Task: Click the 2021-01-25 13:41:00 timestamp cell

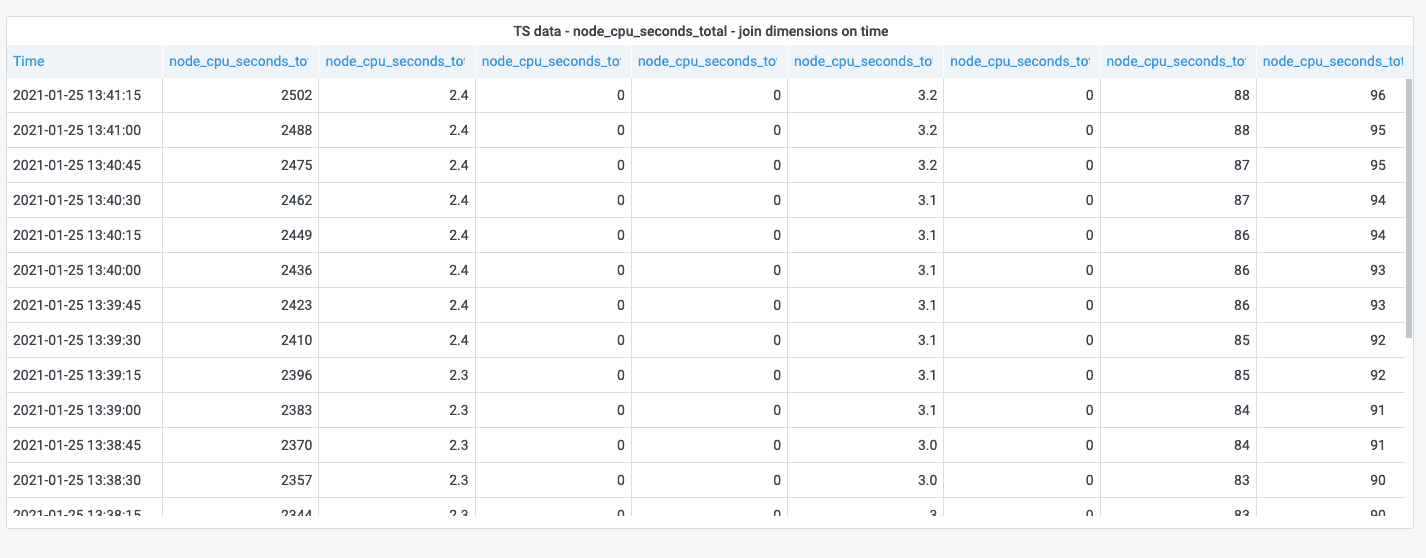Action: pyautogui.click(x=76, y=130)
